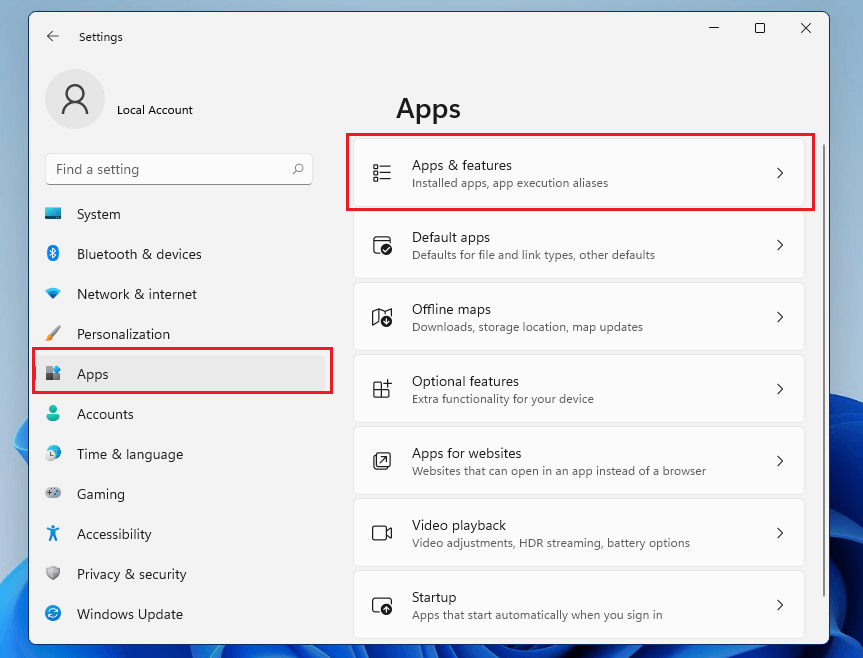Screen dimensions: 863x658
Task: Click the Default apps checkmark icon
Action: pos(381,245)
